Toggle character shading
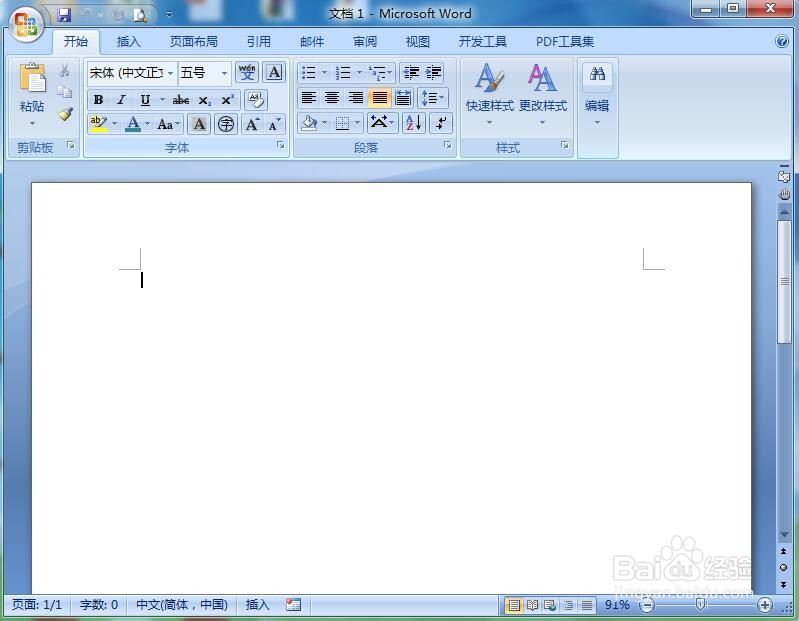 (199, 124)
